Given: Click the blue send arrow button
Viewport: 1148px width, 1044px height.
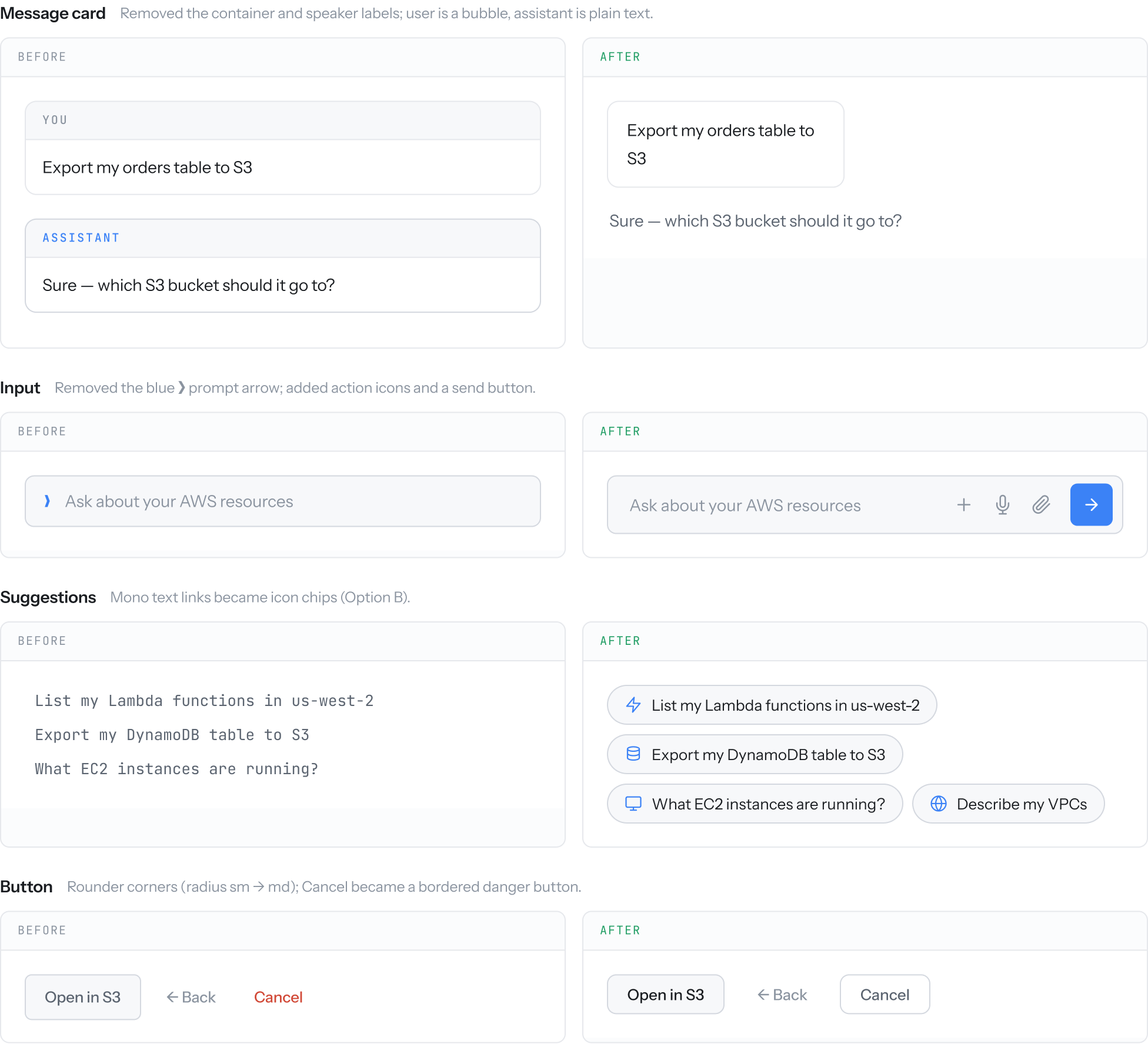Looking at the screenshot, I should coord(1091,505).
